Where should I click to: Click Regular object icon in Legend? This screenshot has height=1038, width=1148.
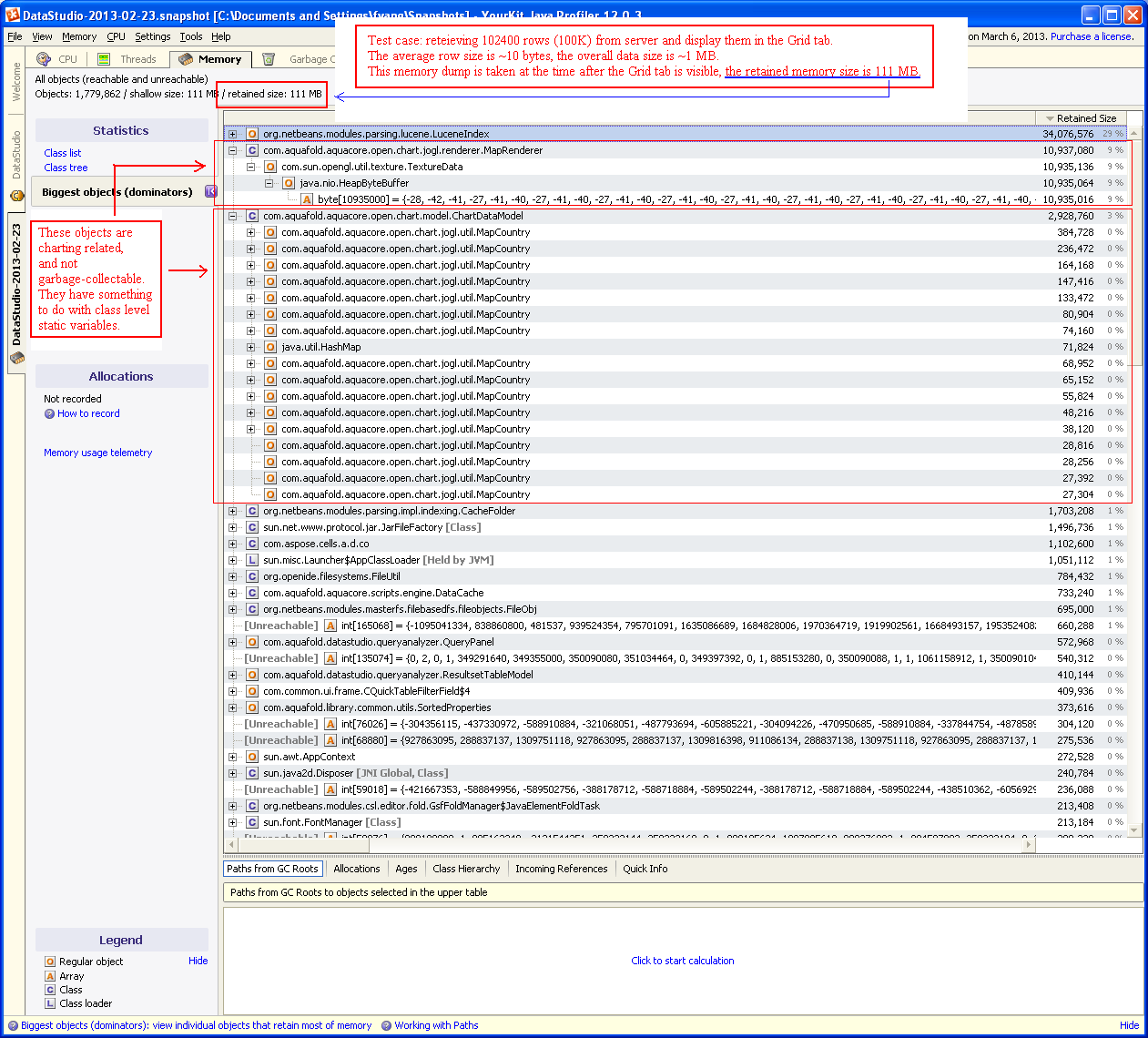tap(50, 962)
